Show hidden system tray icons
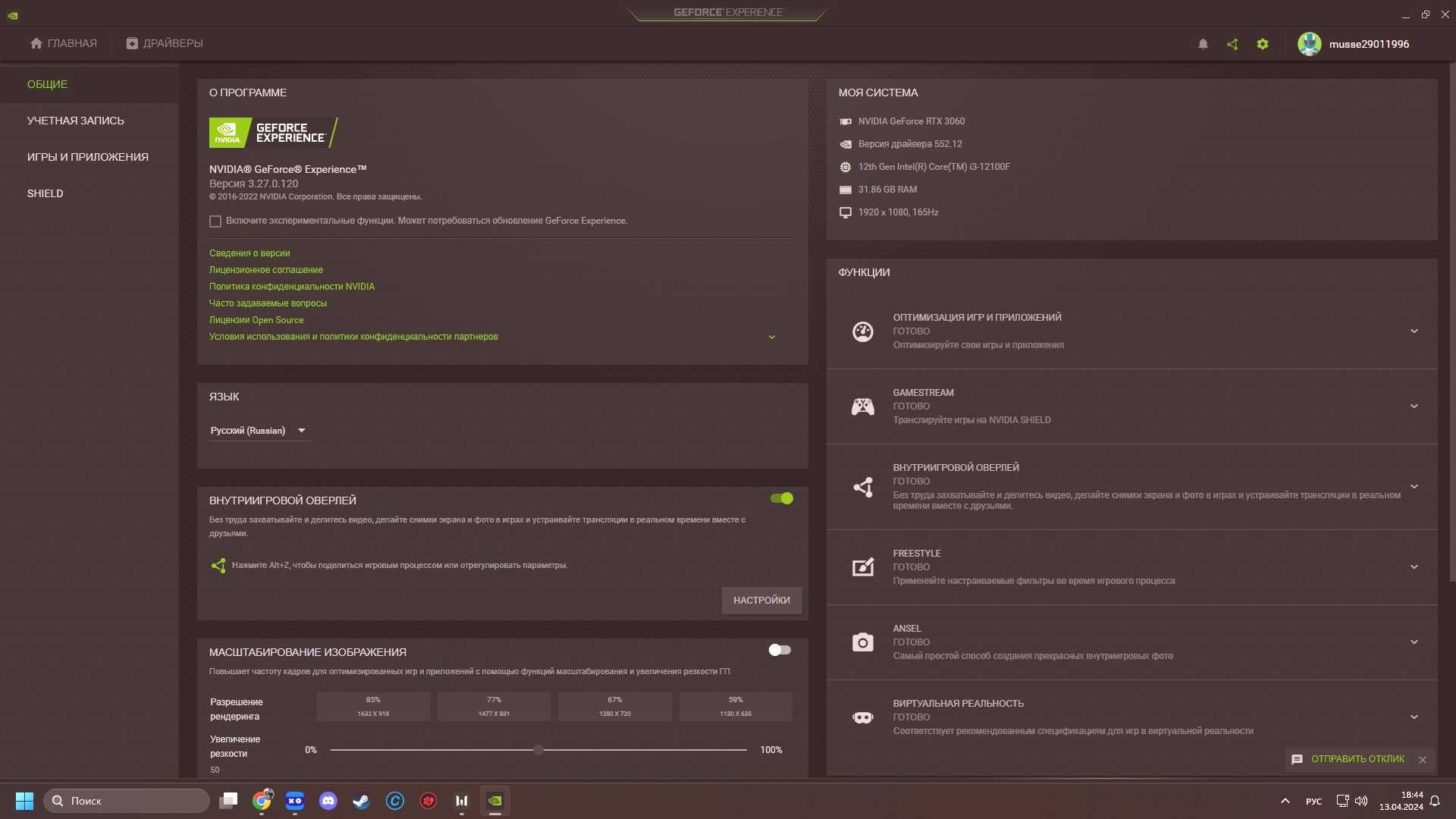This screenshot has width=1456, height=819. (x=1285, y=801)
